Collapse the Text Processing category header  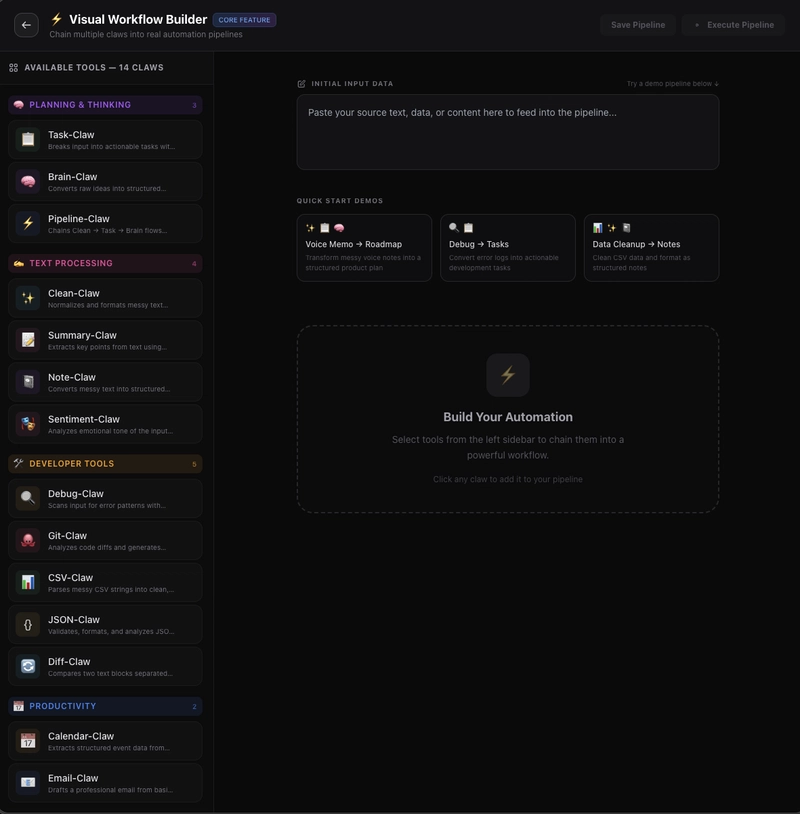105,263
